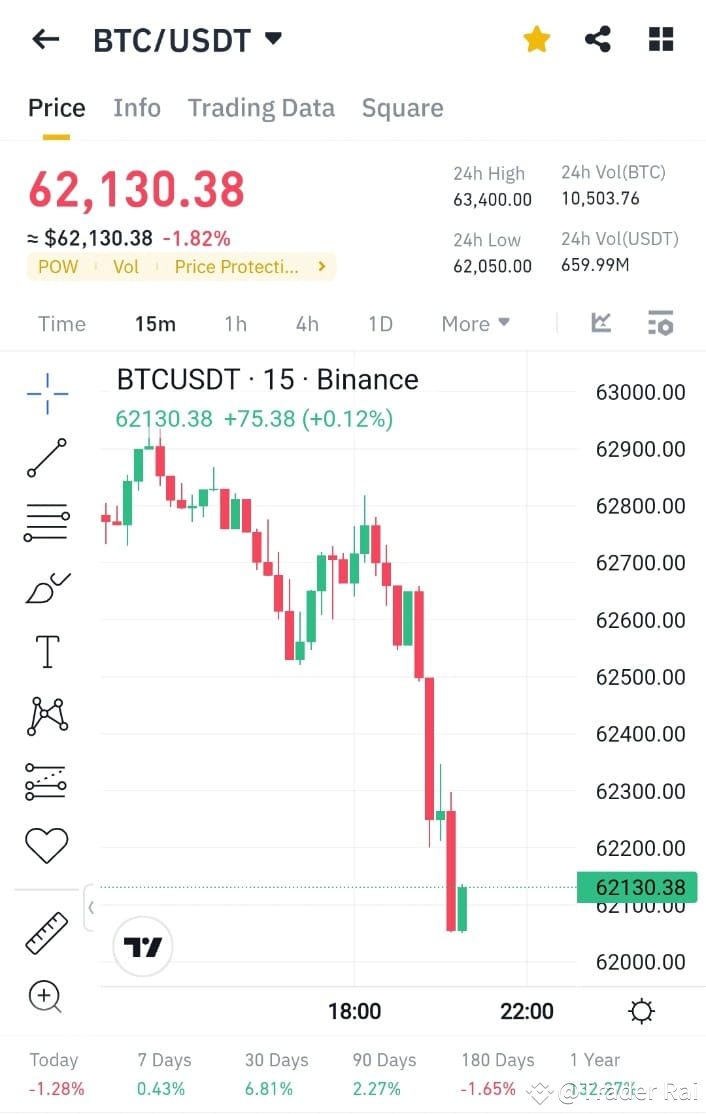The width and height of the screenshot is (706, 1114).
Task: Select the Trend Line drawing tool
Action: coord(45,458)
